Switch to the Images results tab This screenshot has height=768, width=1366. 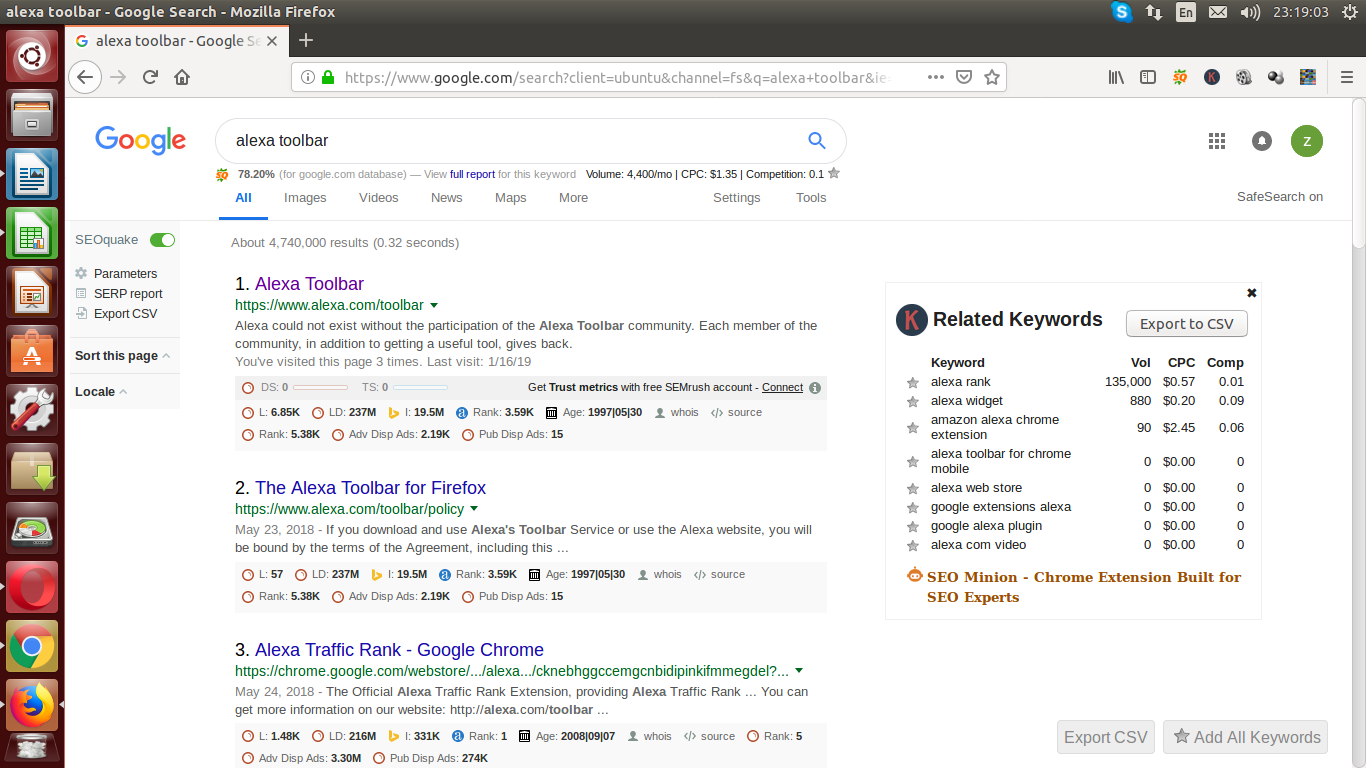(x=305, y=198)
